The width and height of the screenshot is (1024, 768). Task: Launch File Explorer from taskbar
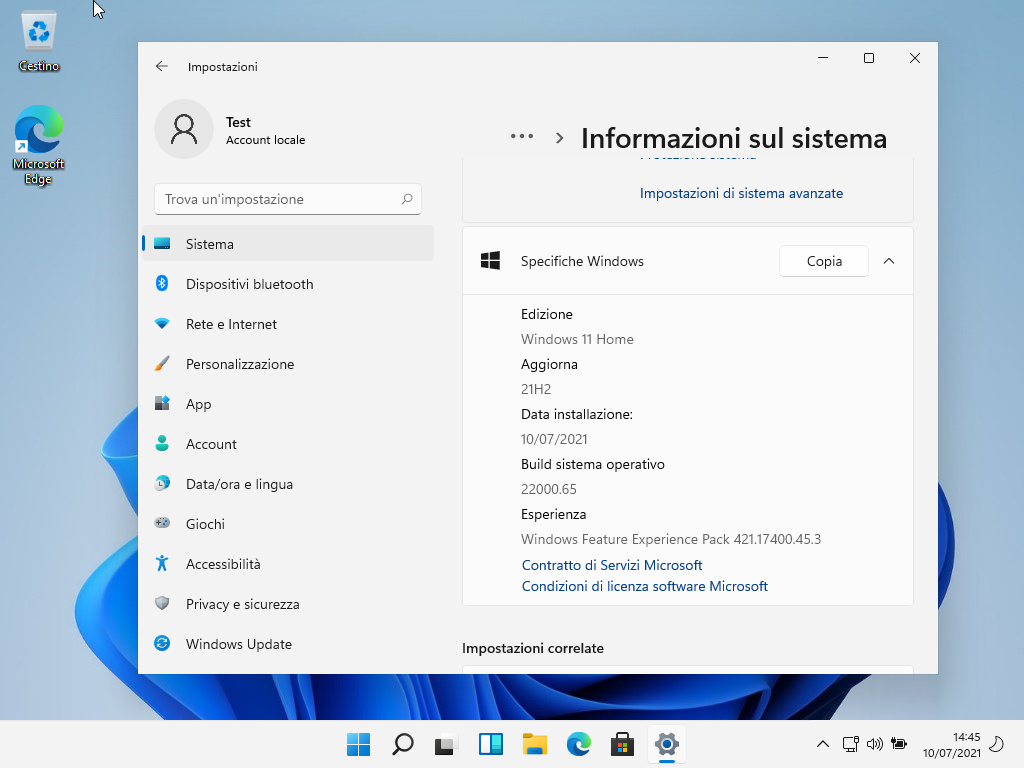pyautogui.click(x=534, y=744)
